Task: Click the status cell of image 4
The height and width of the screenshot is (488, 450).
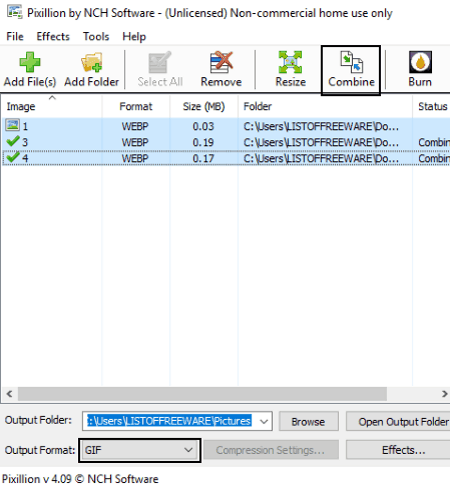Action: pyautogui.click(x=434, y=158)
